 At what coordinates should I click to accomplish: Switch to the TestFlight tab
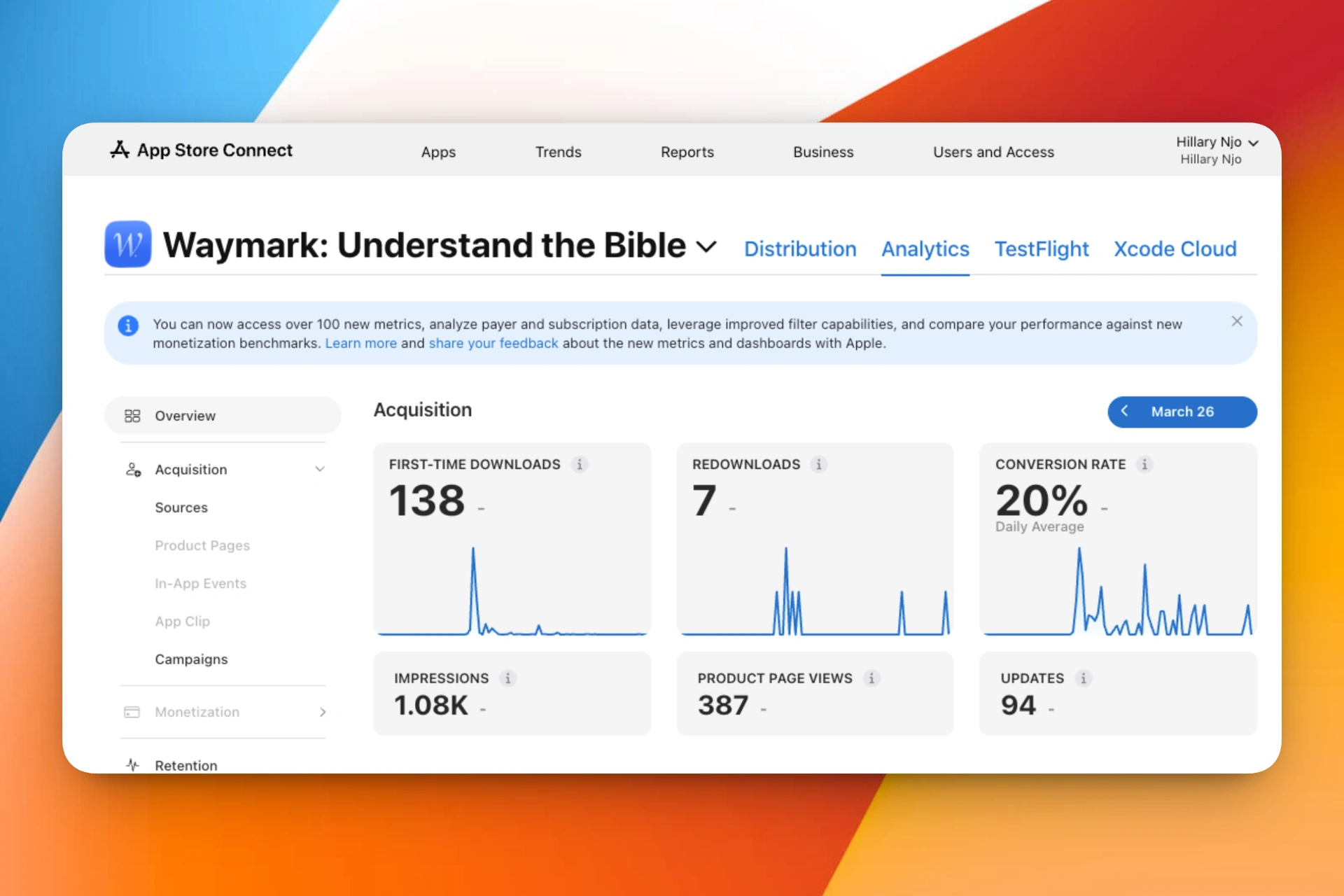tap(1042, 249)
